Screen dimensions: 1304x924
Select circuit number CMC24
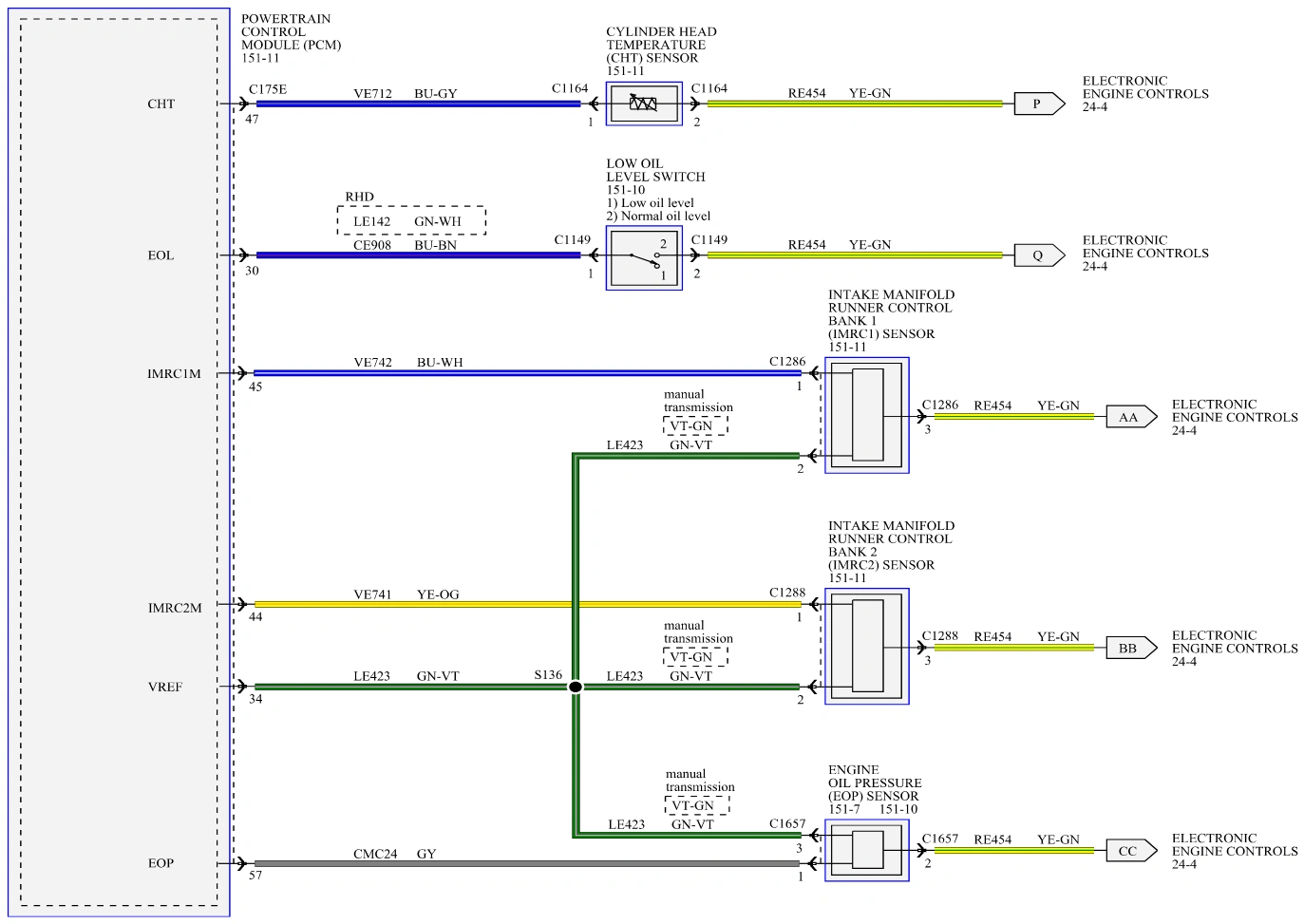click(376, 854)
